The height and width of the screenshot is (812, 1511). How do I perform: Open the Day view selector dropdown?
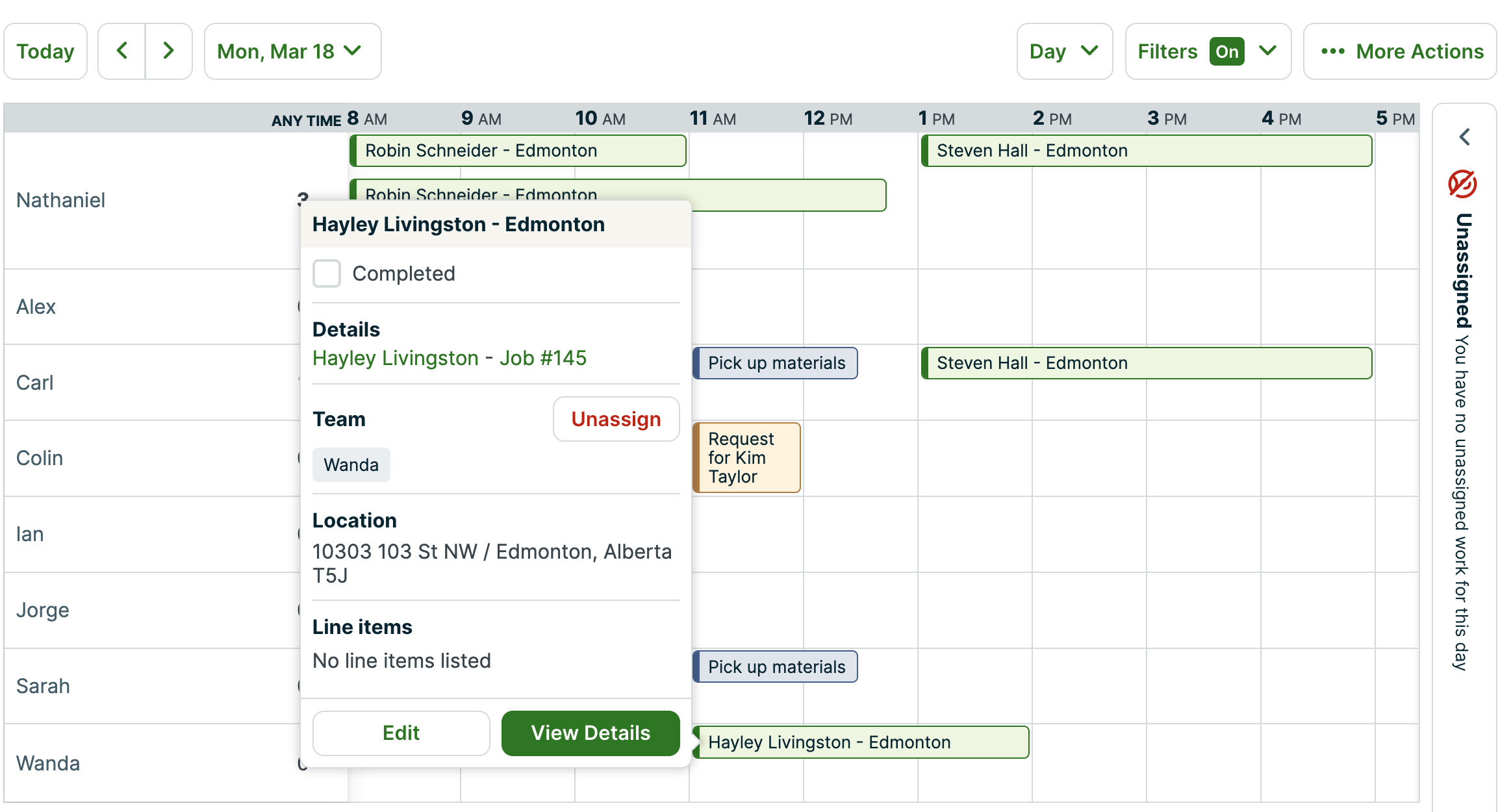tap(1064, 51)
